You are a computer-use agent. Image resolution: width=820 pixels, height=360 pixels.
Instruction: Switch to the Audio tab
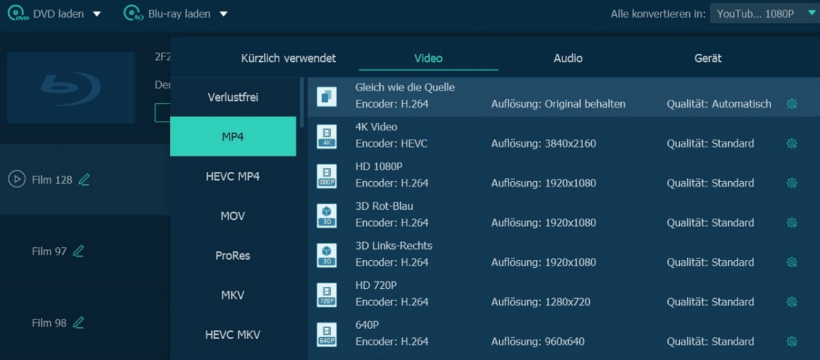pos(568,59)
